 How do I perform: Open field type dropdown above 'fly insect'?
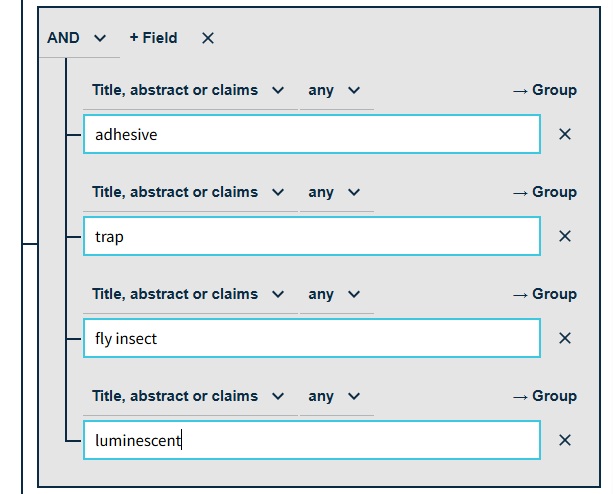188,294
